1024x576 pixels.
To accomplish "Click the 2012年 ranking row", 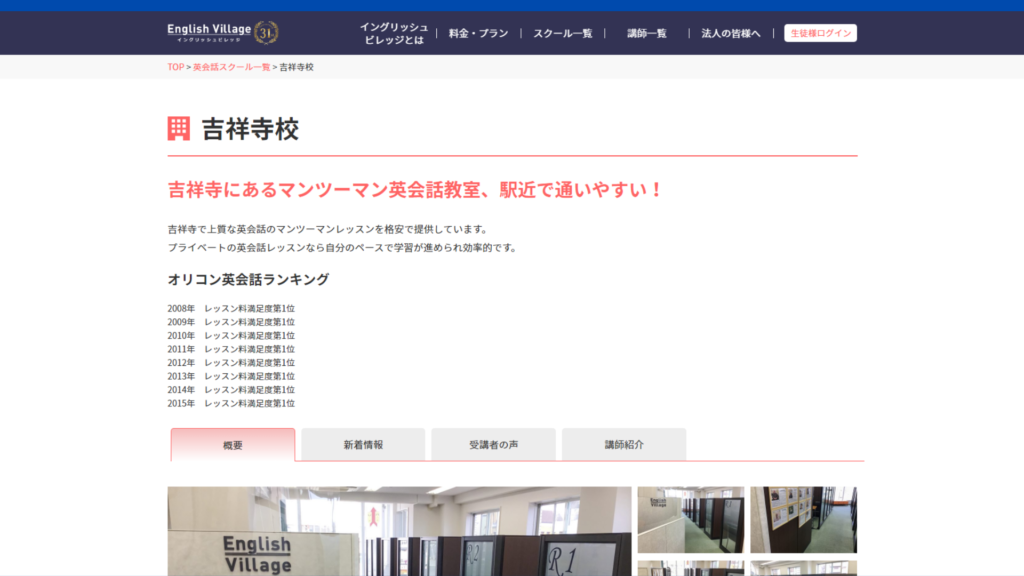I will 231,362.
